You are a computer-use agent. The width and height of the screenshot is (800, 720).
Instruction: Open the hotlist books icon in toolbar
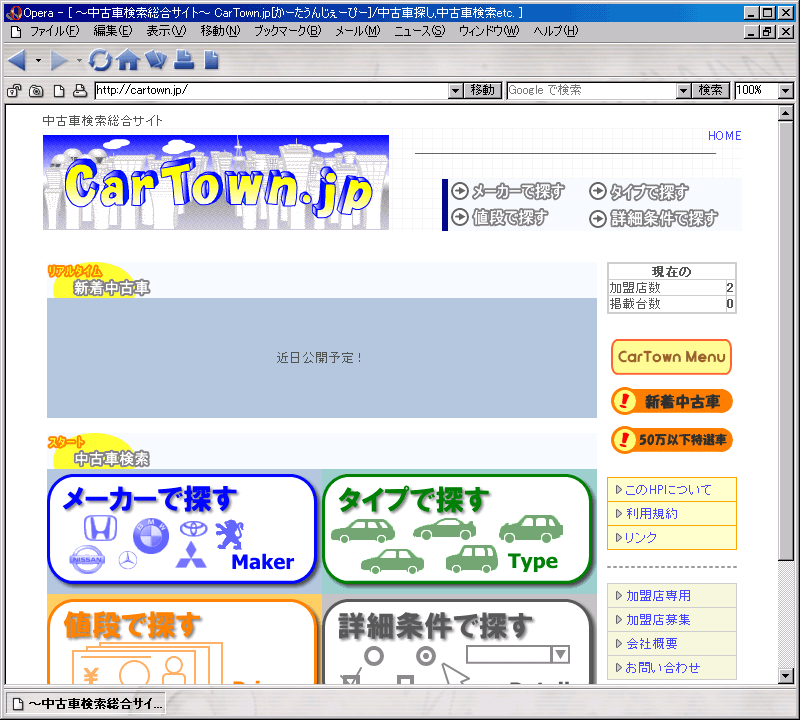click(156, 60)
